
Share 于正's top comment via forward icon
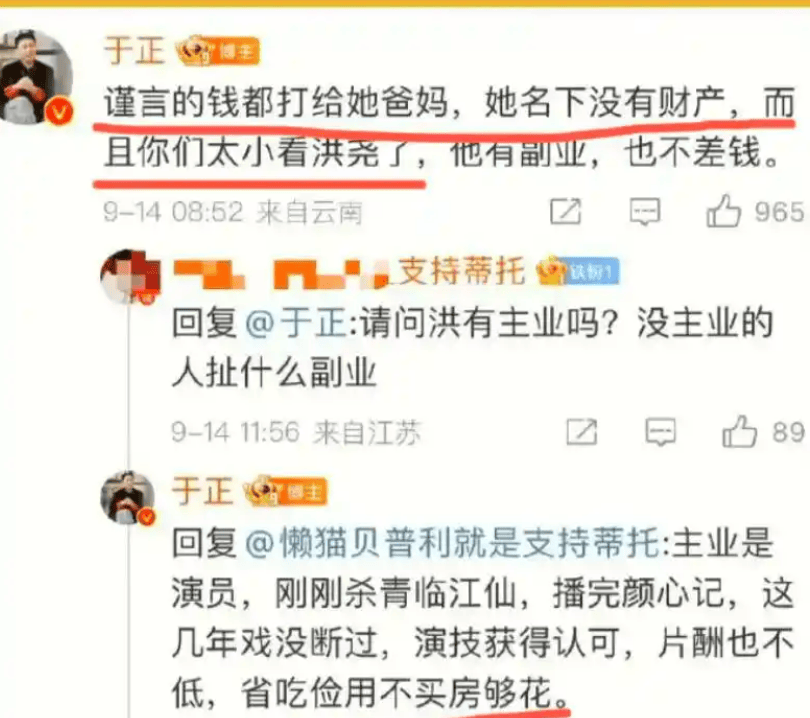566,211
